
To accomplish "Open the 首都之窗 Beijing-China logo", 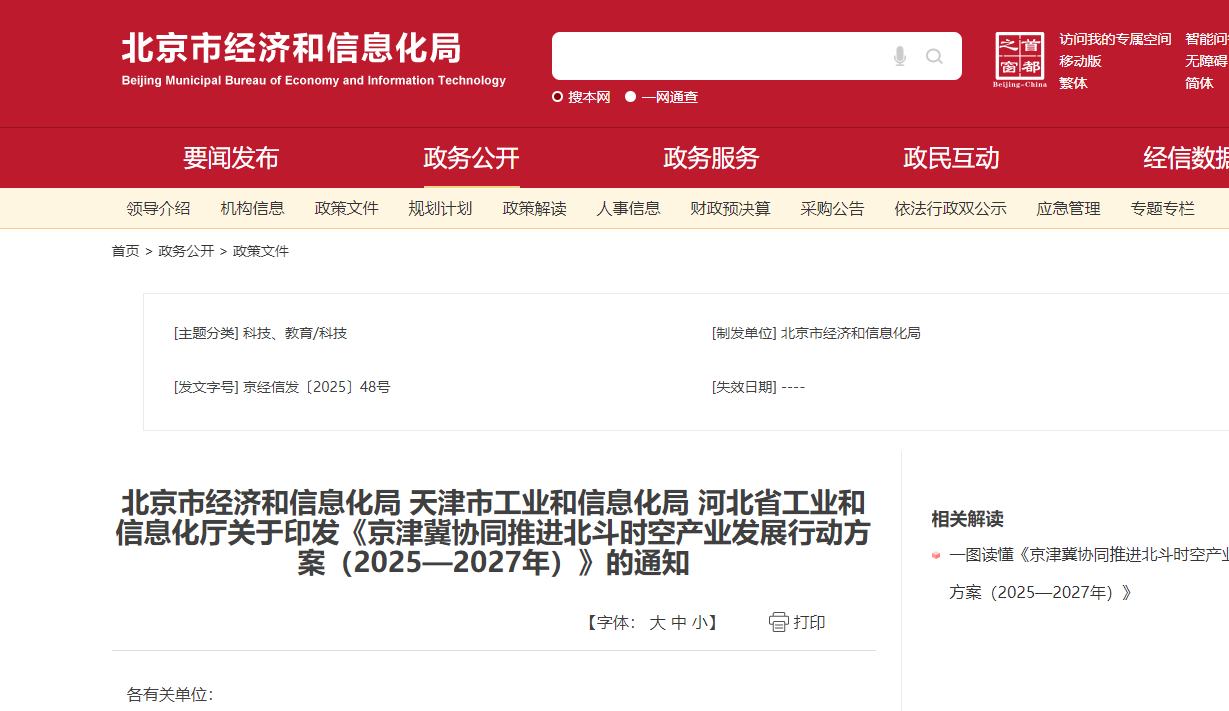I will click(1019, 60).
